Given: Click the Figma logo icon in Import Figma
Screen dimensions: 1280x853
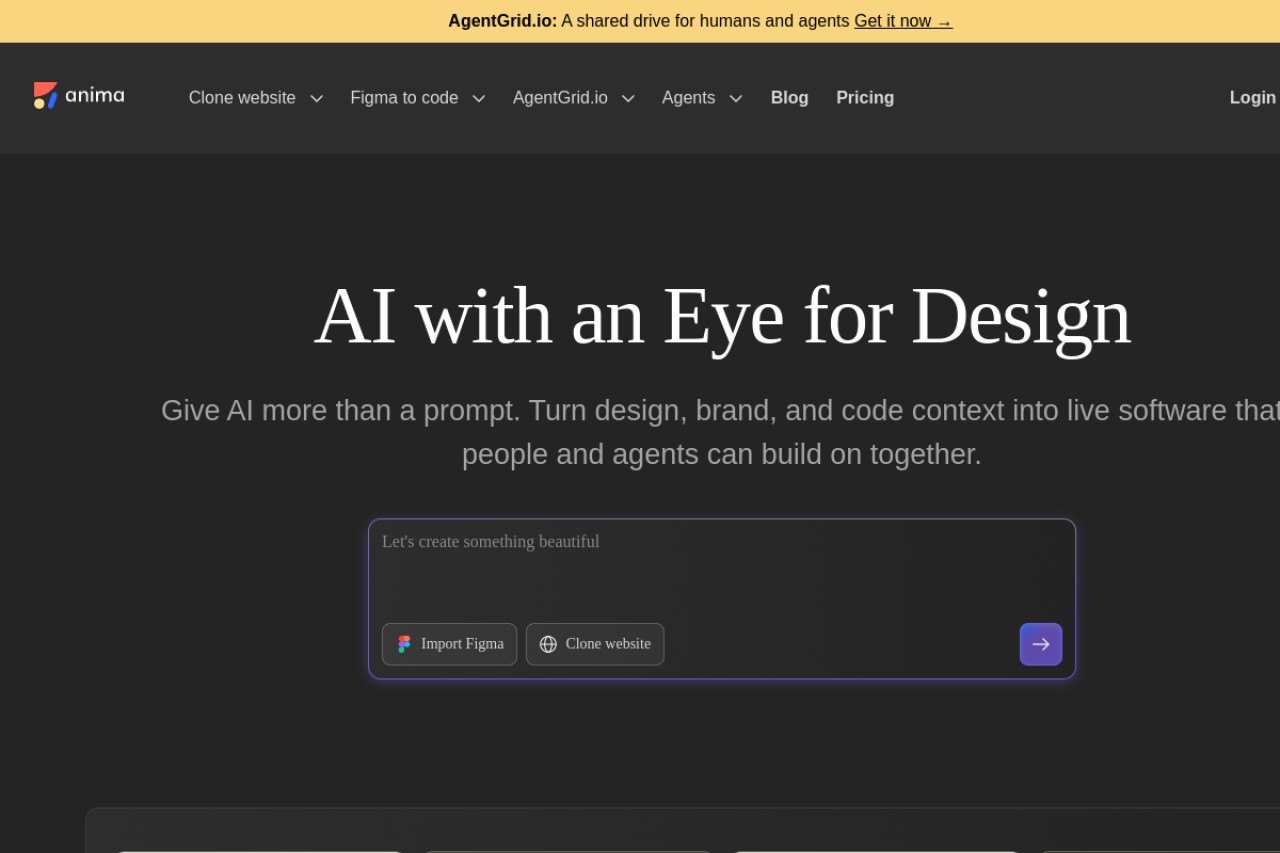Looking at the screenshot, I should (x=404, y=644).
